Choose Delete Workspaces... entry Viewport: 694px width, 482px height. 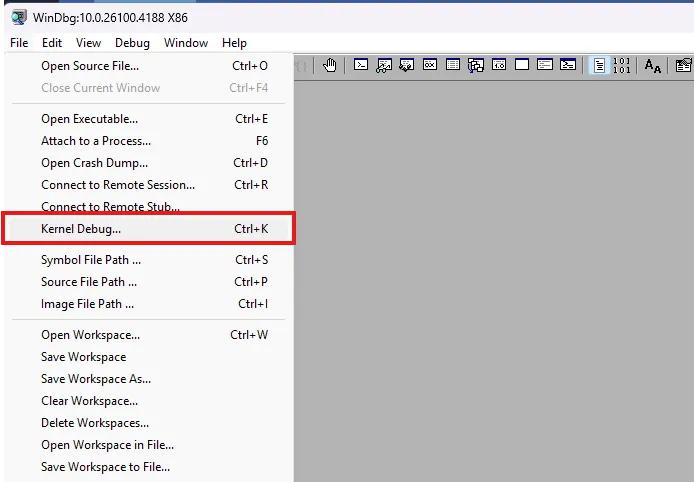point(149,423)
